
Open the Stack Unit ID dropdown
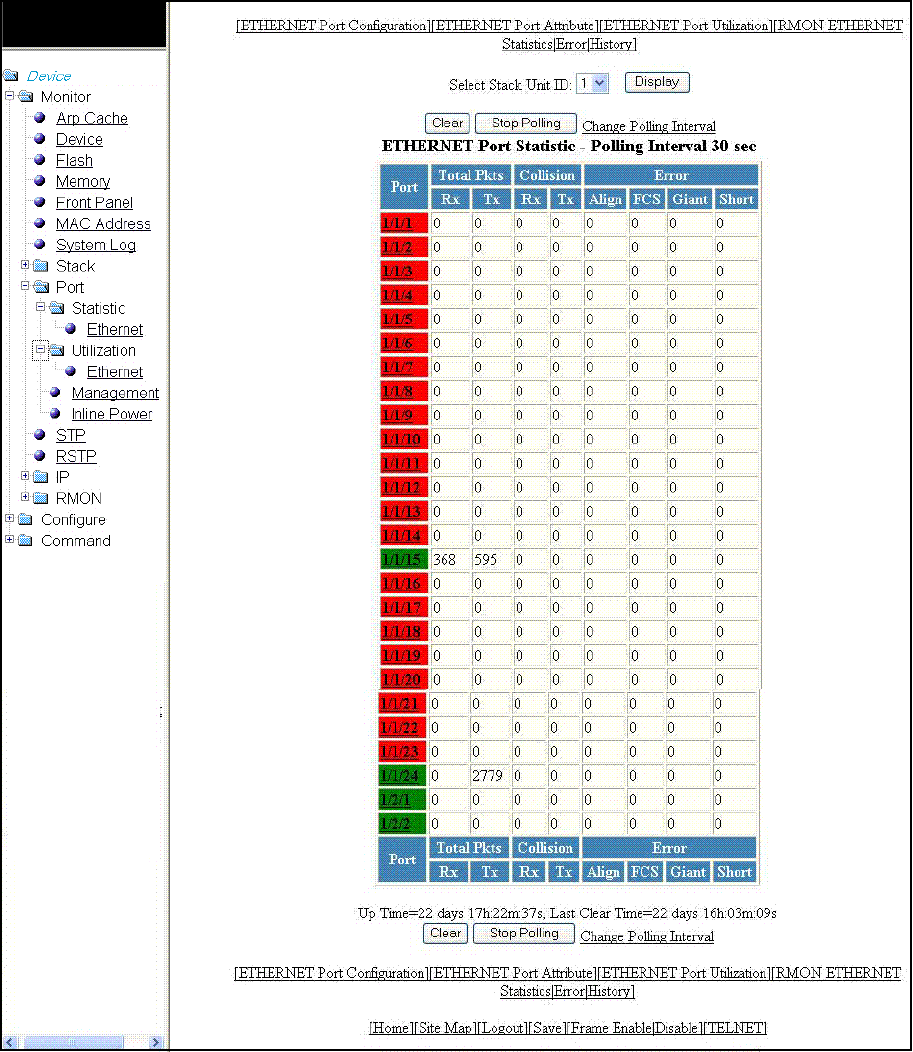point(593,83)
